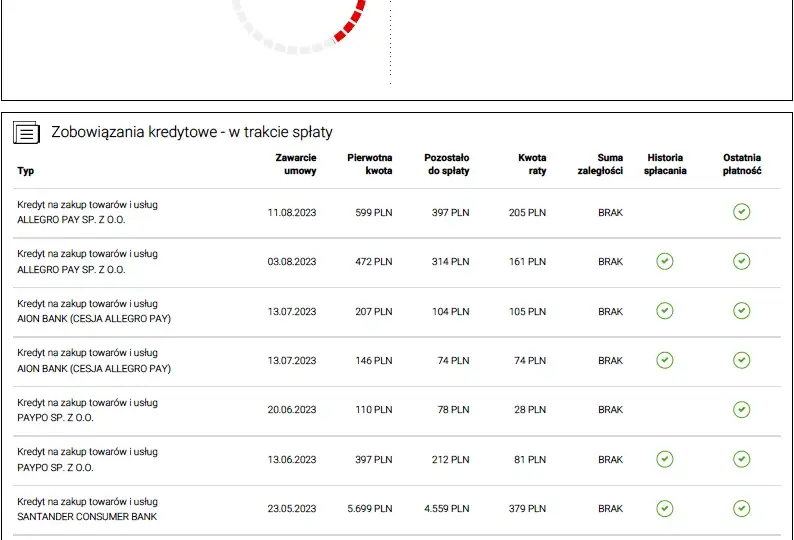
Task: Click payment history checkmark for 207 PLN loan
Action: [x=664, y=311]
